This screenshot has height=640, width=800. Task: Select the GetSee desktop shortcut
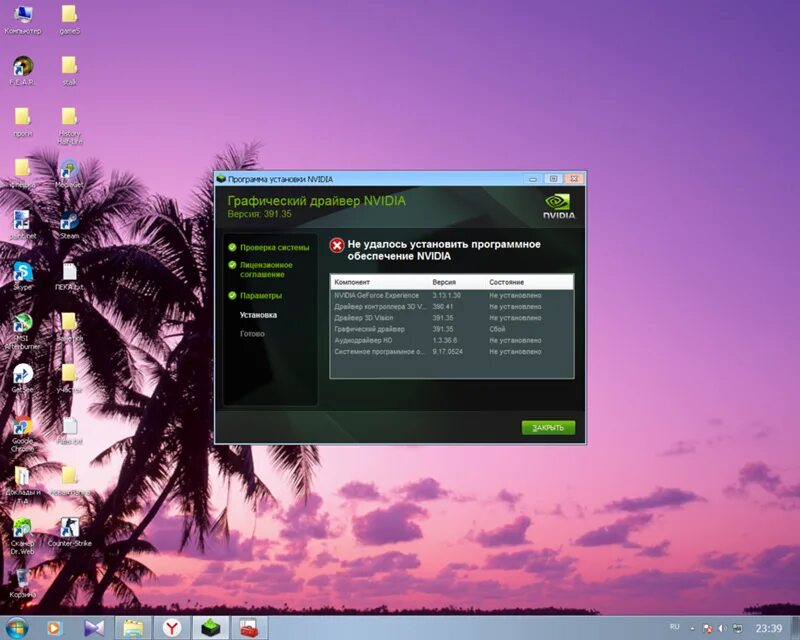click(x=22, y=378)
